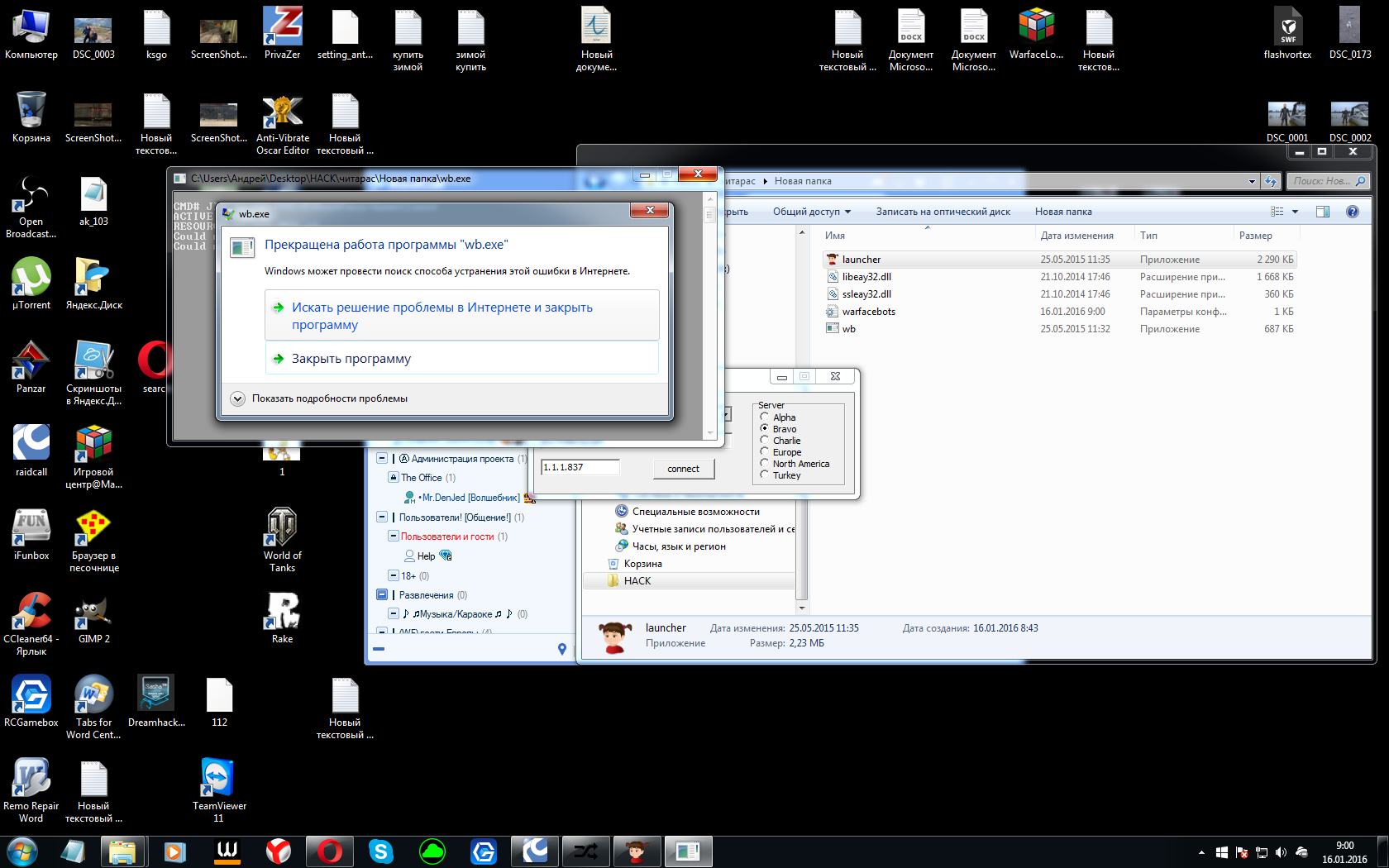Open the PrivaZer desktop shortcut
1389x868 pixels.
pyautogui.click(x=282, y=33)
